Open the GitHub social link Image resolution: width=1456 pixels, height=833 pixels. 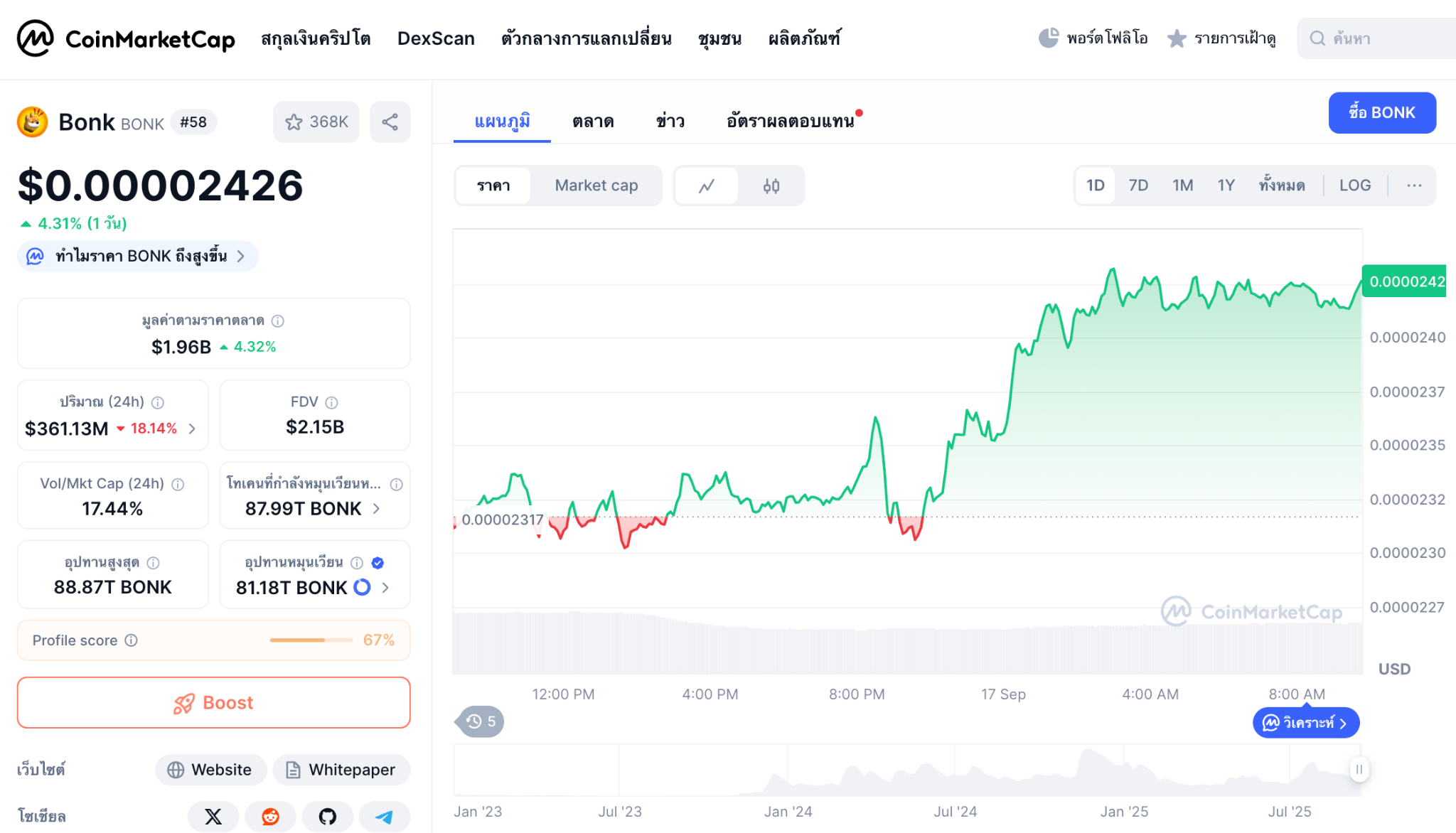pyautogui.click(x=327, y=816)
